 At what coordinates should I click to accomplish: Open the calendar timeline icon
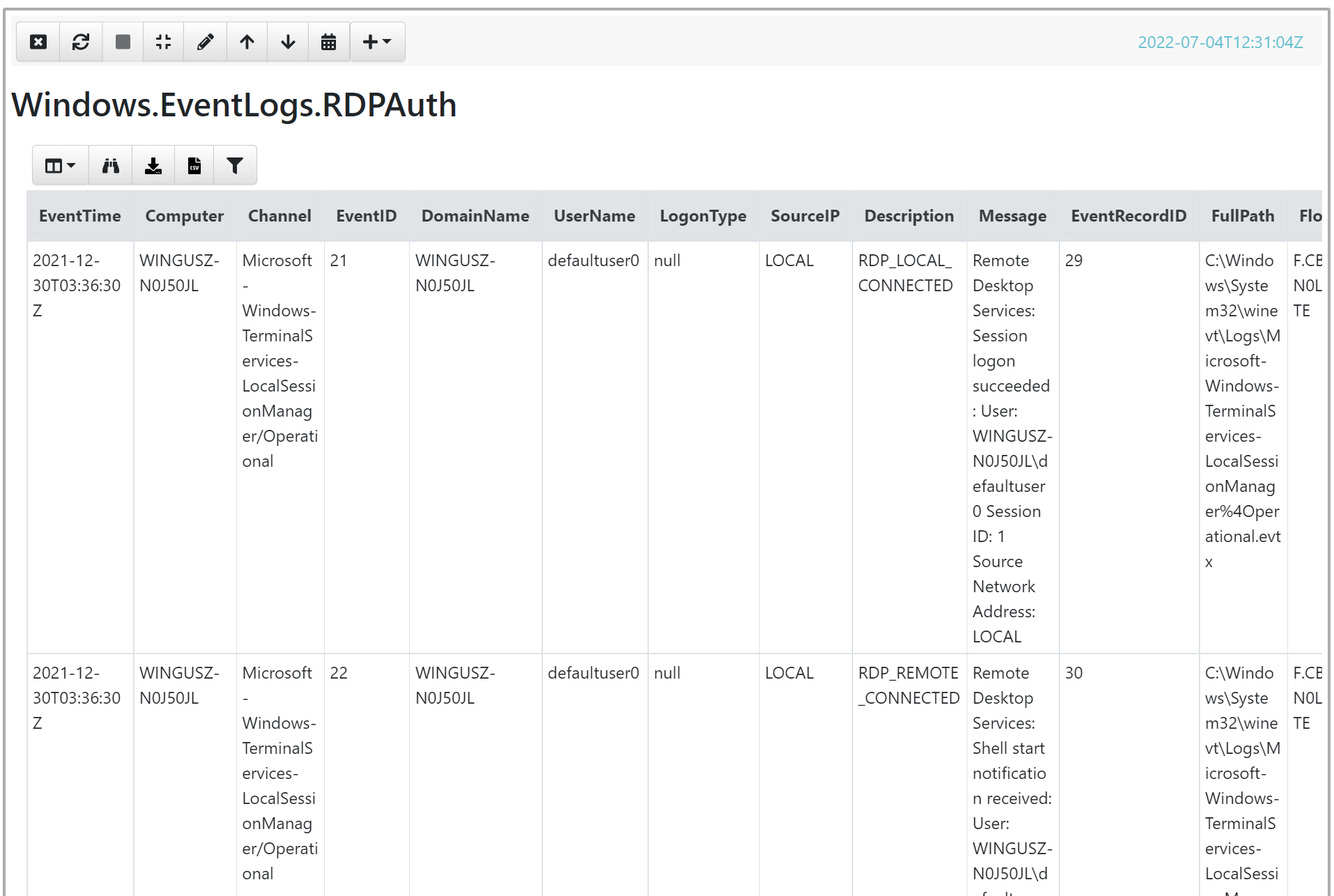coord(328,42)
